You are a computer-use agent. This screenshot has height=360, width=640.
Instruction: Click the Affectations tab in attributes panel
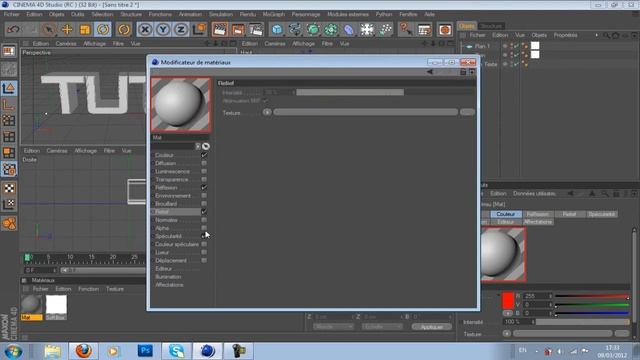tap(538, 222)
